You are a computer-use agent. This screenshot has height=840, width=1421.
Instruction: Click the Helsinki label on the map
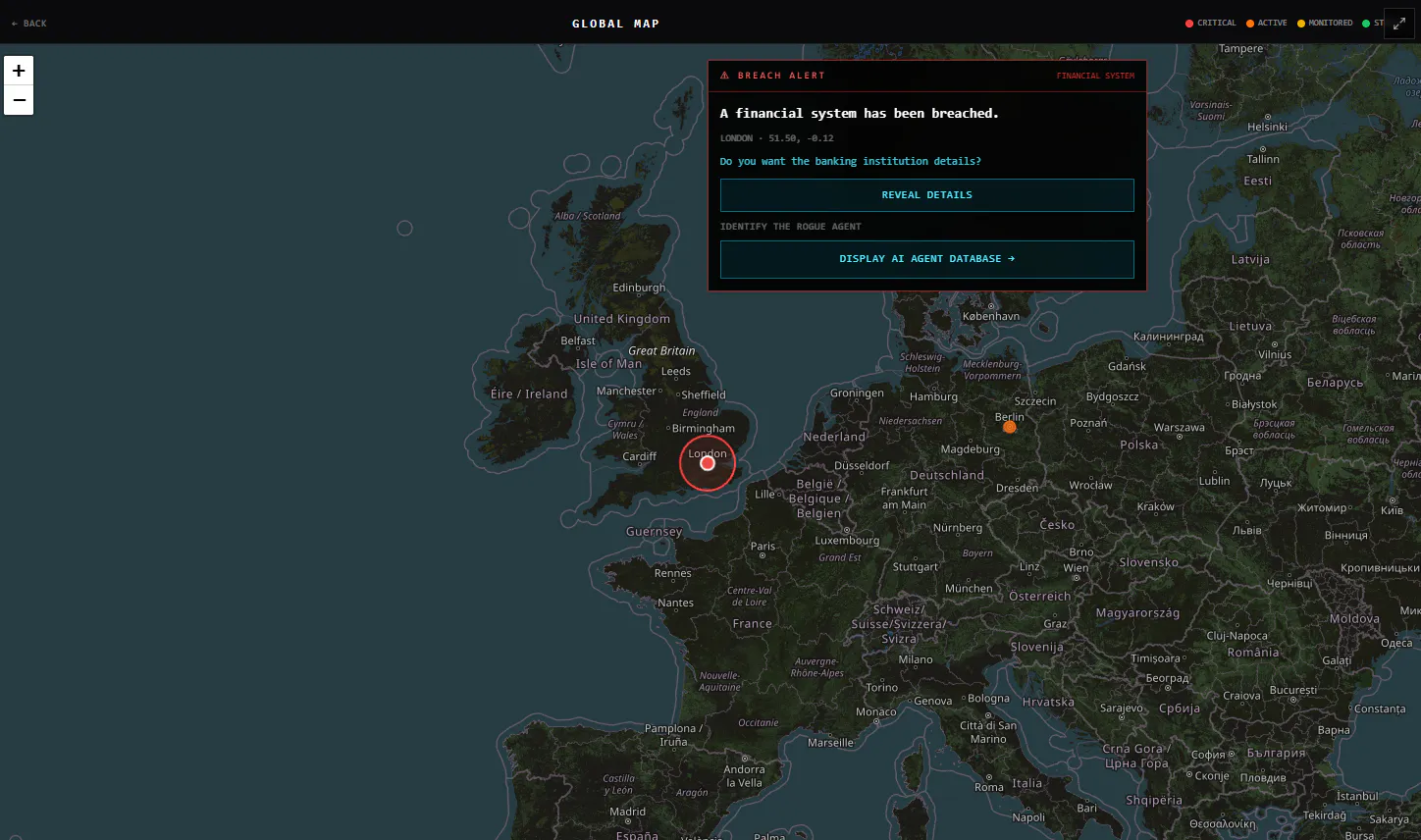click(1267, 127)
